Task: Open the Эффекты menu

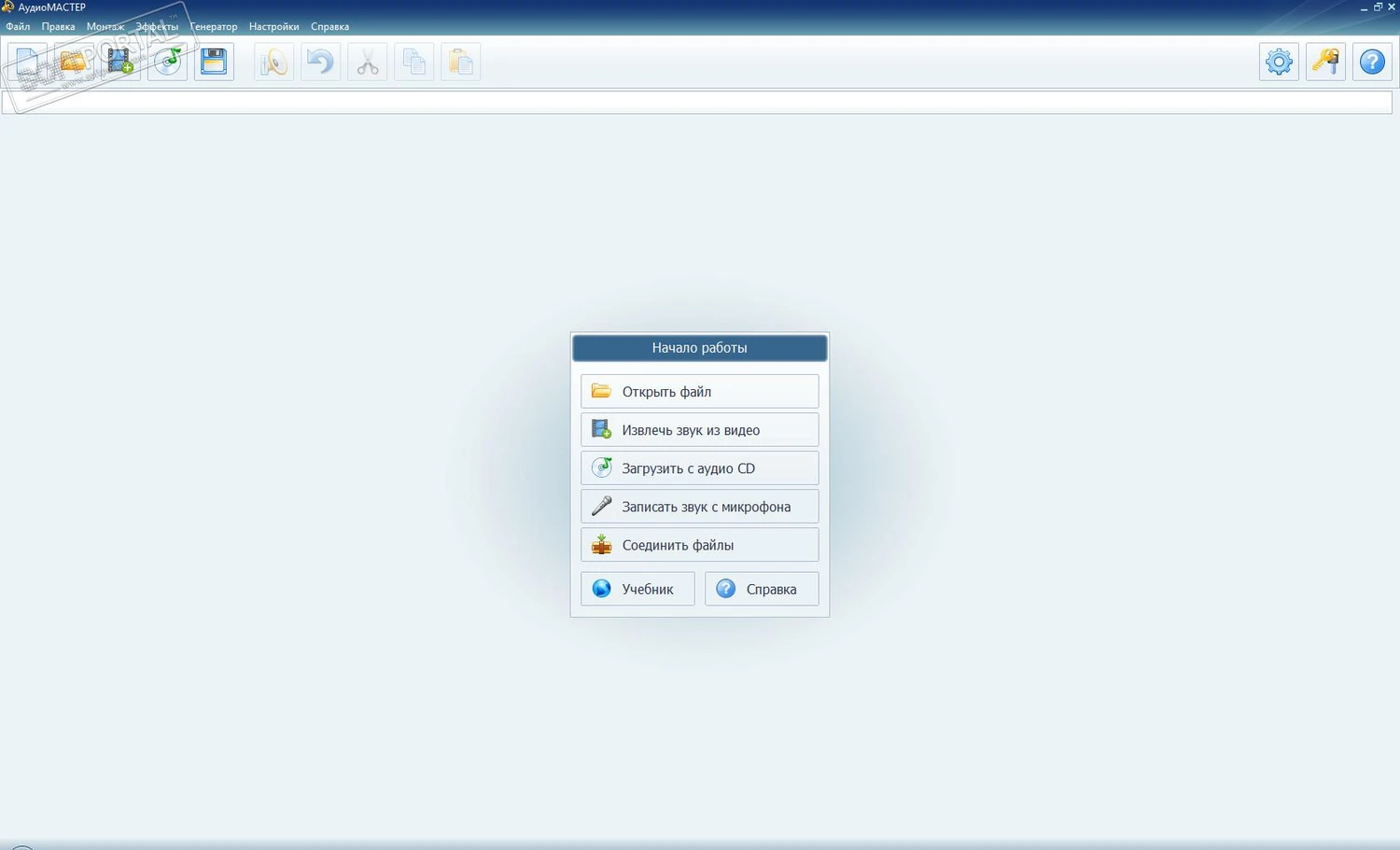Action: (157, 27)
